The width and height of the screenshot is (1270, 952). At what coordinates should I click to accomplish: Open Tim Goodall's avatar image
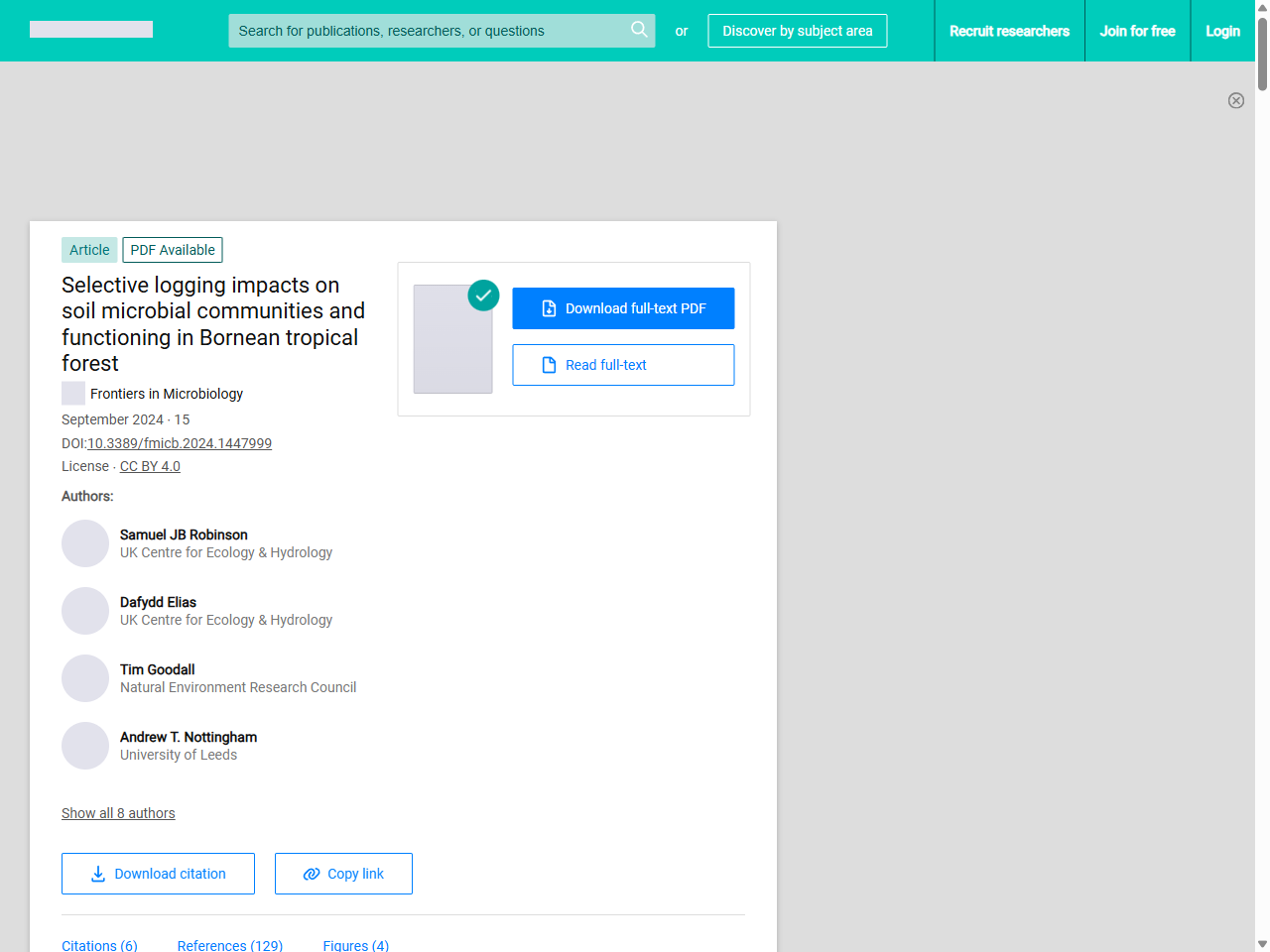(x=85, y=678)
